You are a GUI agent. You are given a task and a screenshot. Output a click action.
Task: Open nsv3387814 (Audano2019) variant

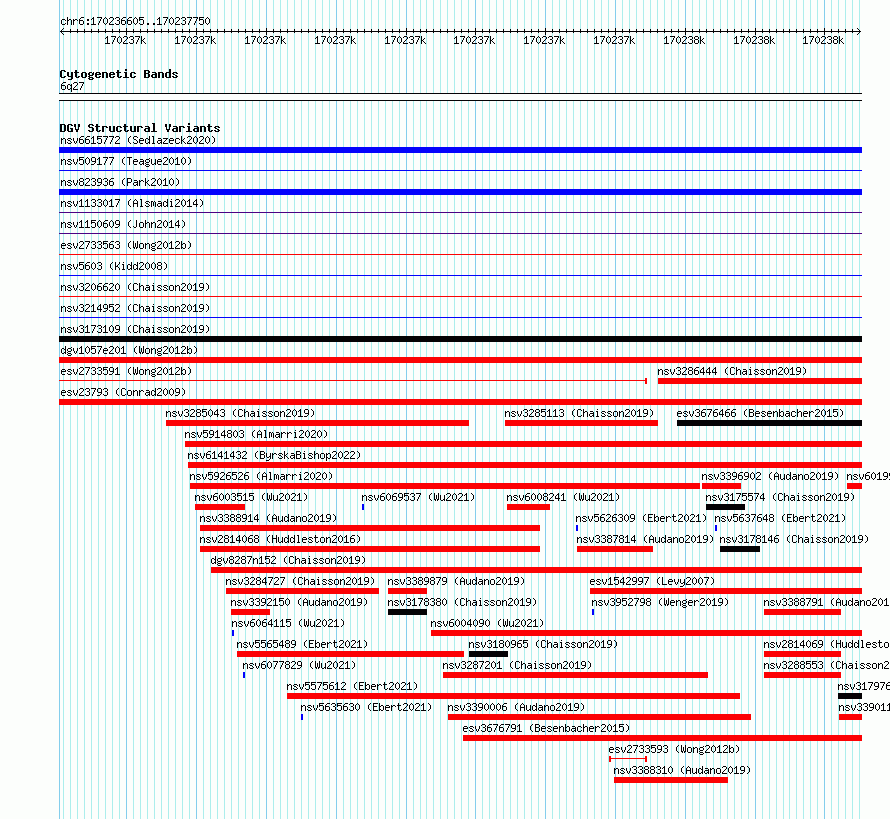pyautogui.click(x=645, y=539)
